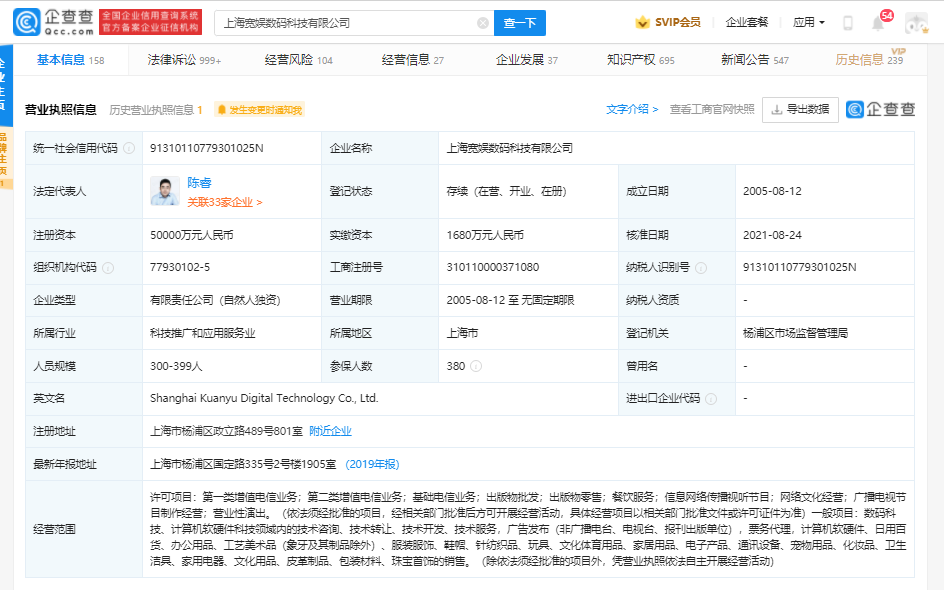Image resolution: width=944 pixels, height=590 pixels.
Task: Open 附近企业 nearby companies link
Action: pyautogui.click(x=330, y=431)
